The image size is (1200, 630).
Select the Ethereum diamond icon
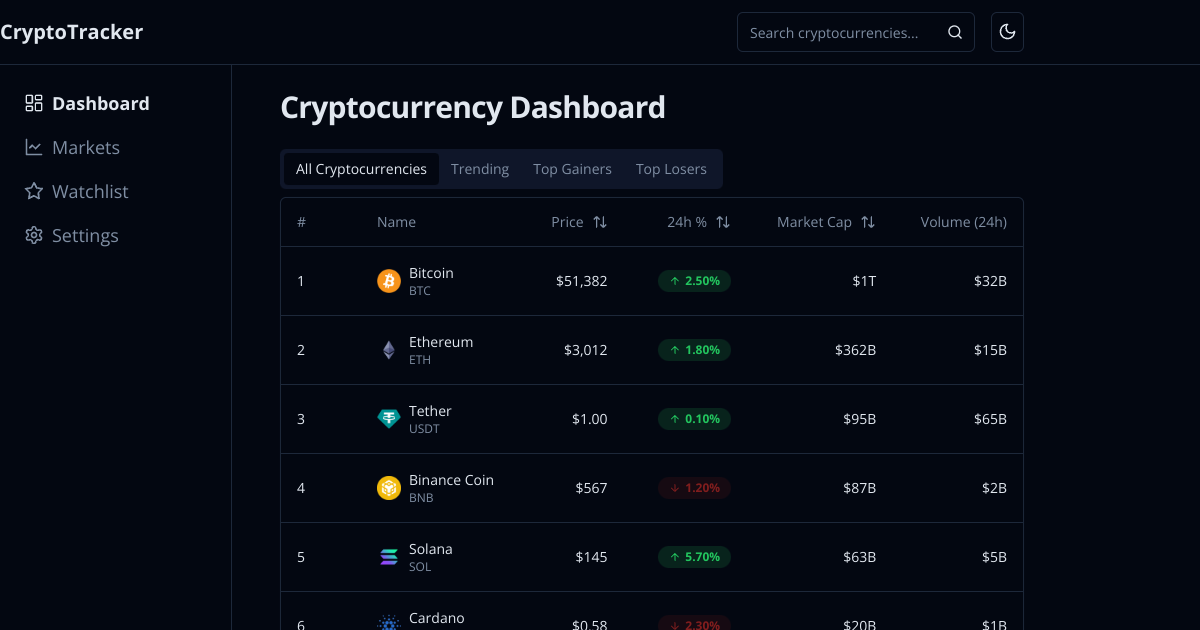[388, 350]
